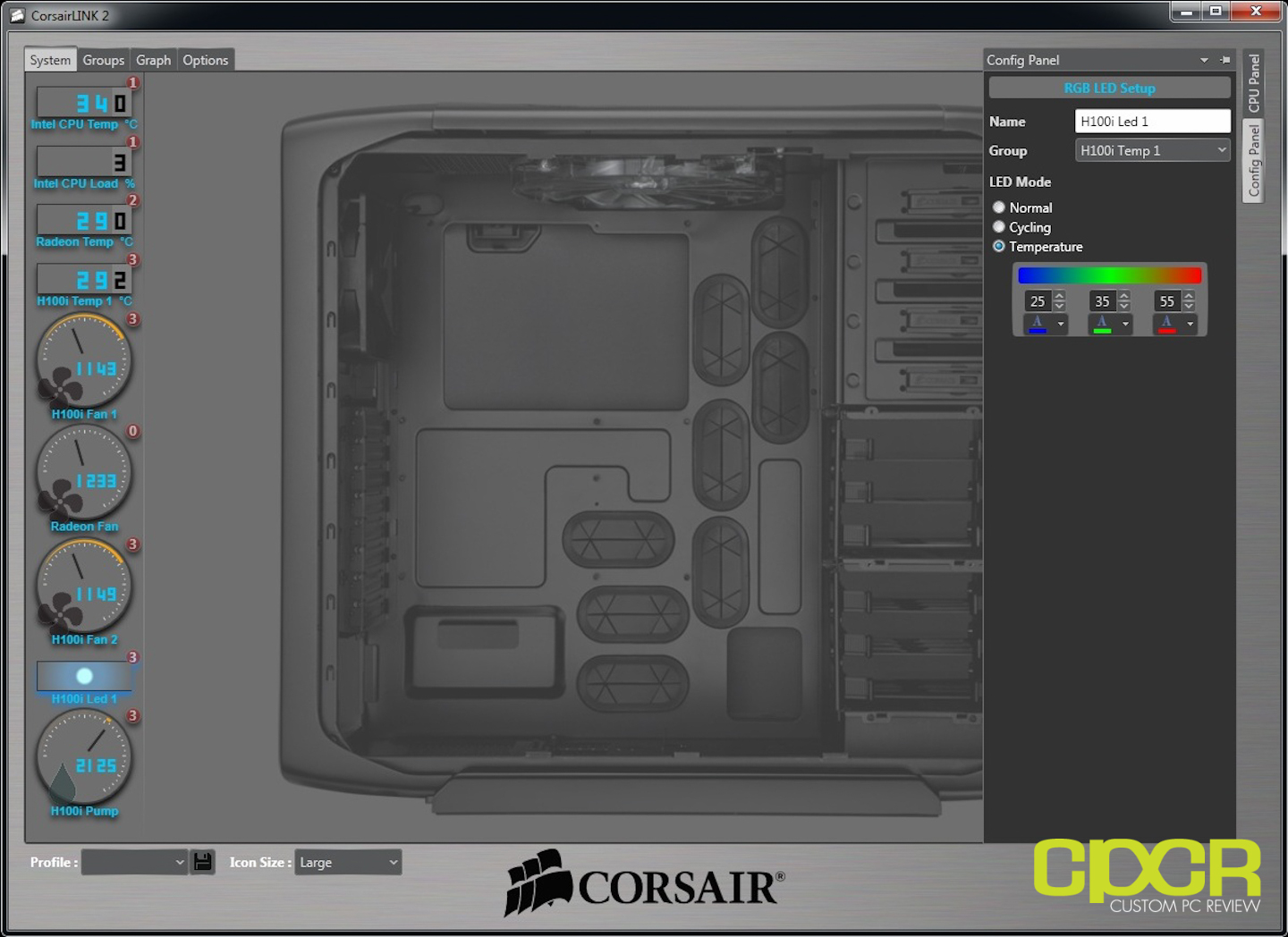Select the Radeon Temp readout
Screen dimensions: 1288x937
[x=84, y=220]
